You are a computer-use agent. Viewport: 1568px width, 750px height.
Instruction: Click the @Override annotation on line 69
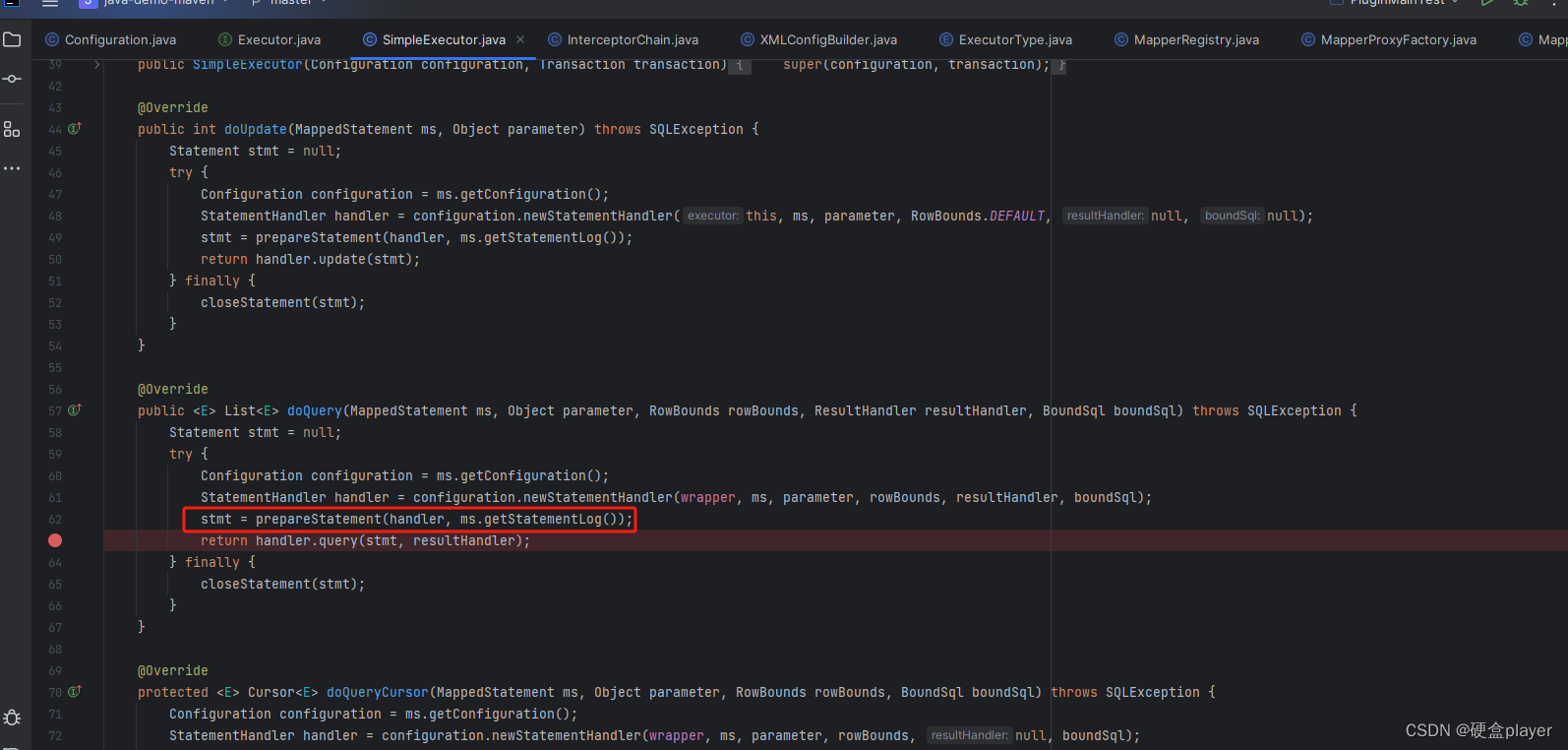click(x=173, y=670)
